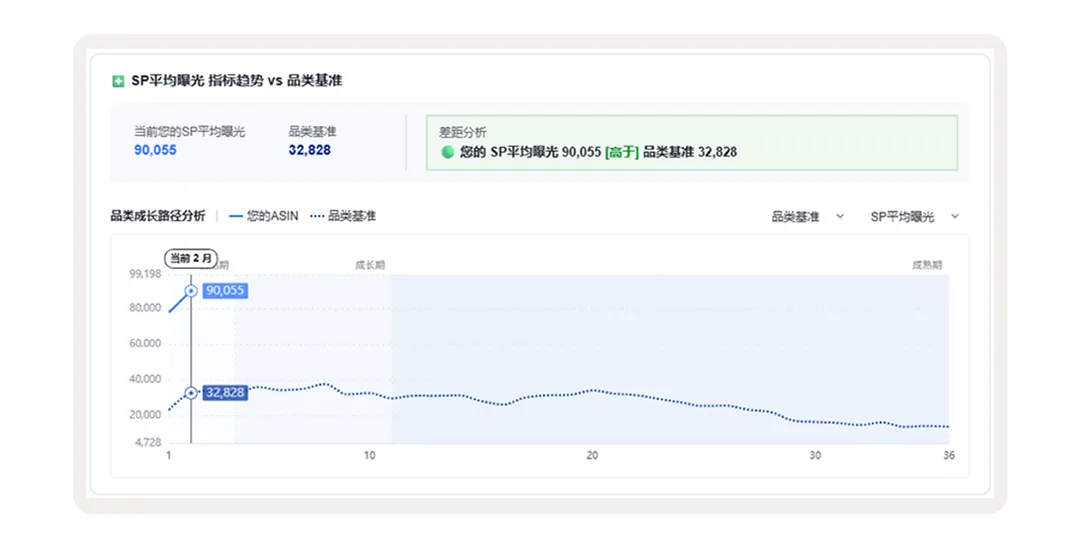
Task: Click the x-axis label 20
Action: pos(592,455)
